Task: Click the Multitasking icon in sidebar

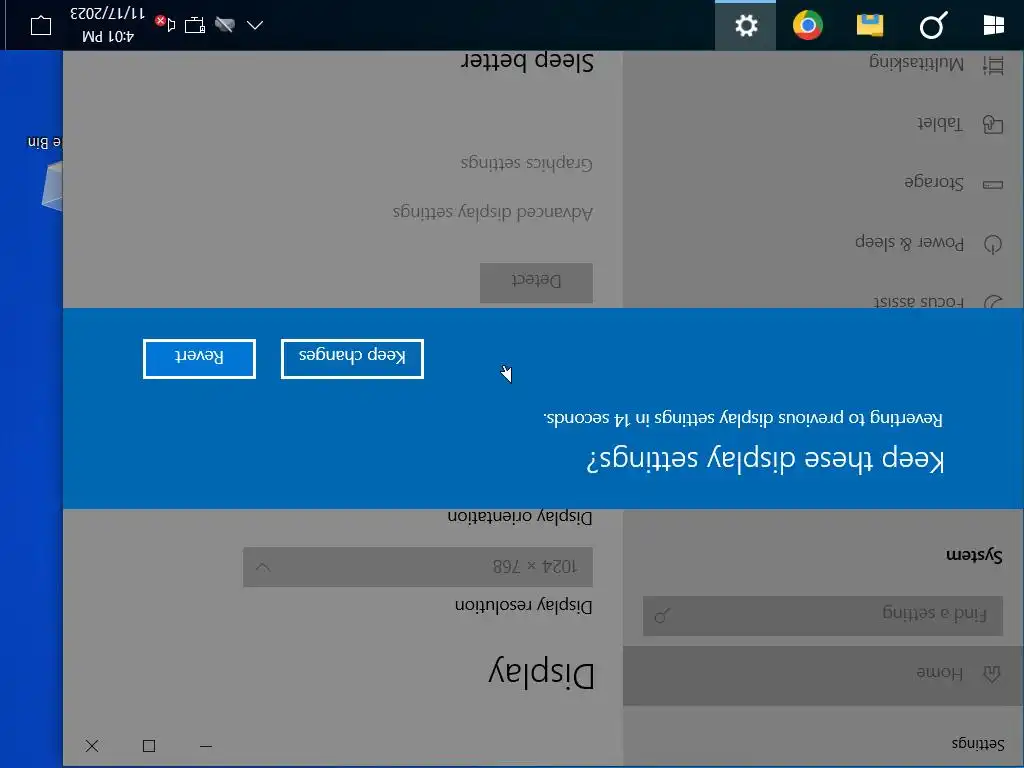Action: (x=993, y=65)
